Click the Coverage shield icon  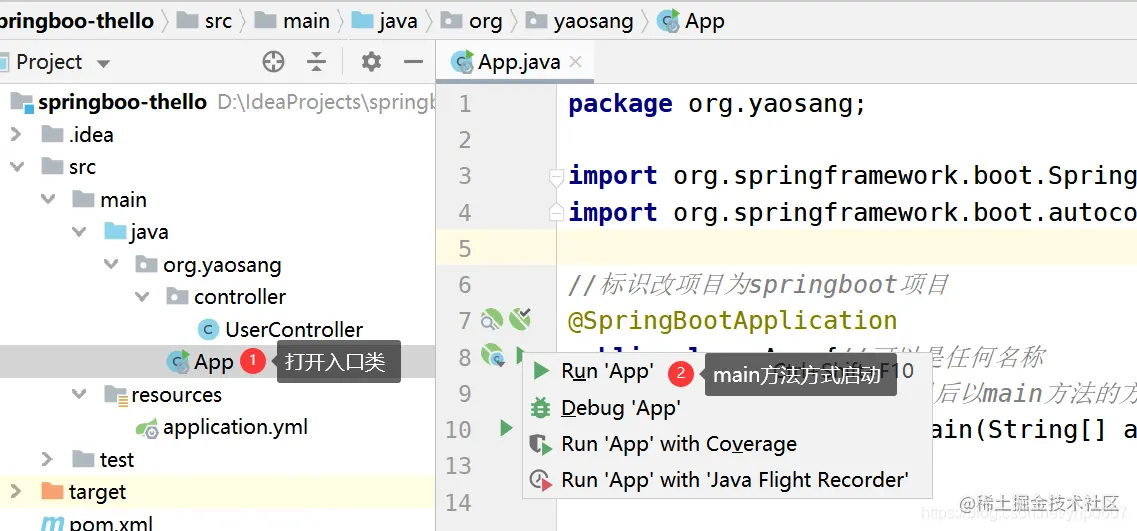[541, 445]
